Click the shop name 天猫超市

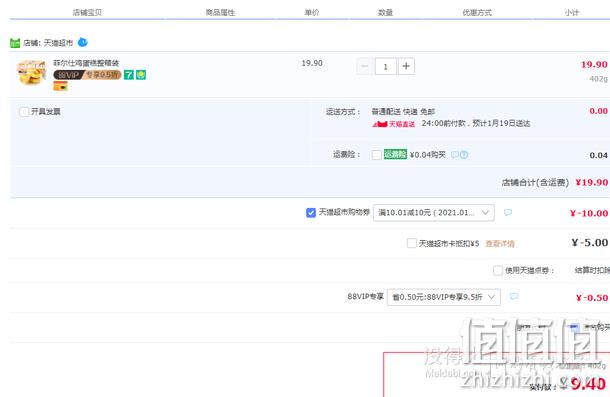(58, 43)
